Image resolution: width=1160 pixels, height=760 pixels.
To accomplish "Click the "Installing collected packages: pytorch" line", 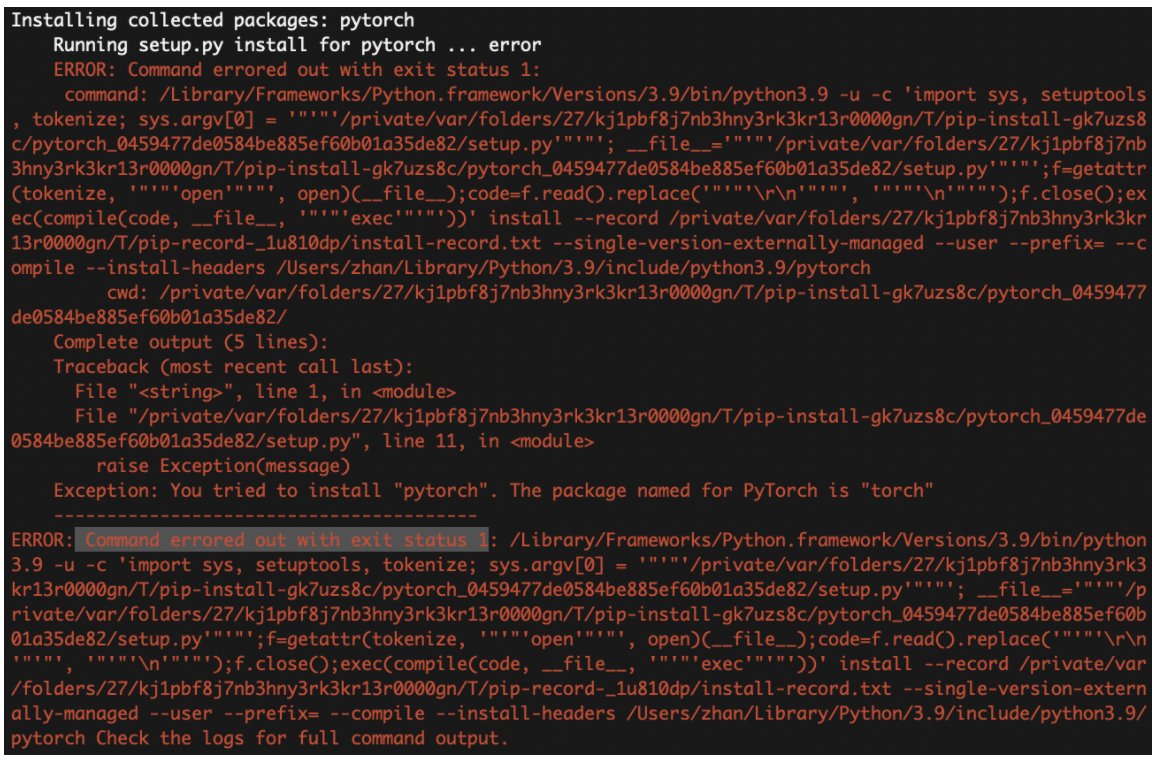I will click(213, 20).
